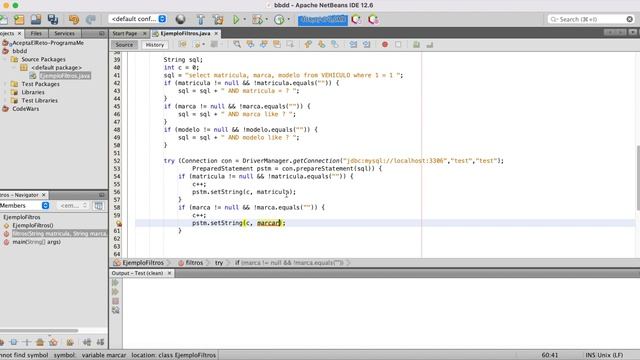Undo the last edit
Image resolution: width=640 pixels, height=360 pixels.
click(74, 19)
